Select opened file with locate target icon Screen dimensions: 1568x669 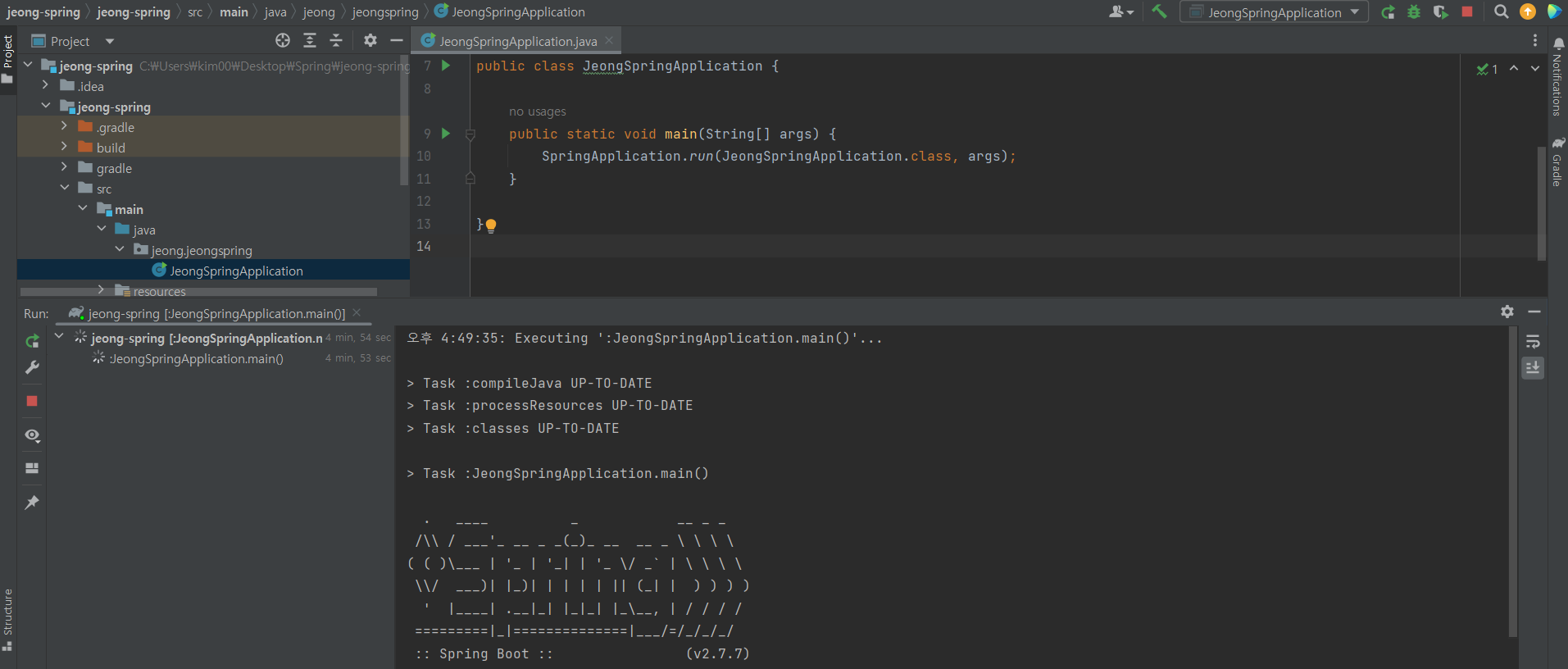pos(283,40)
